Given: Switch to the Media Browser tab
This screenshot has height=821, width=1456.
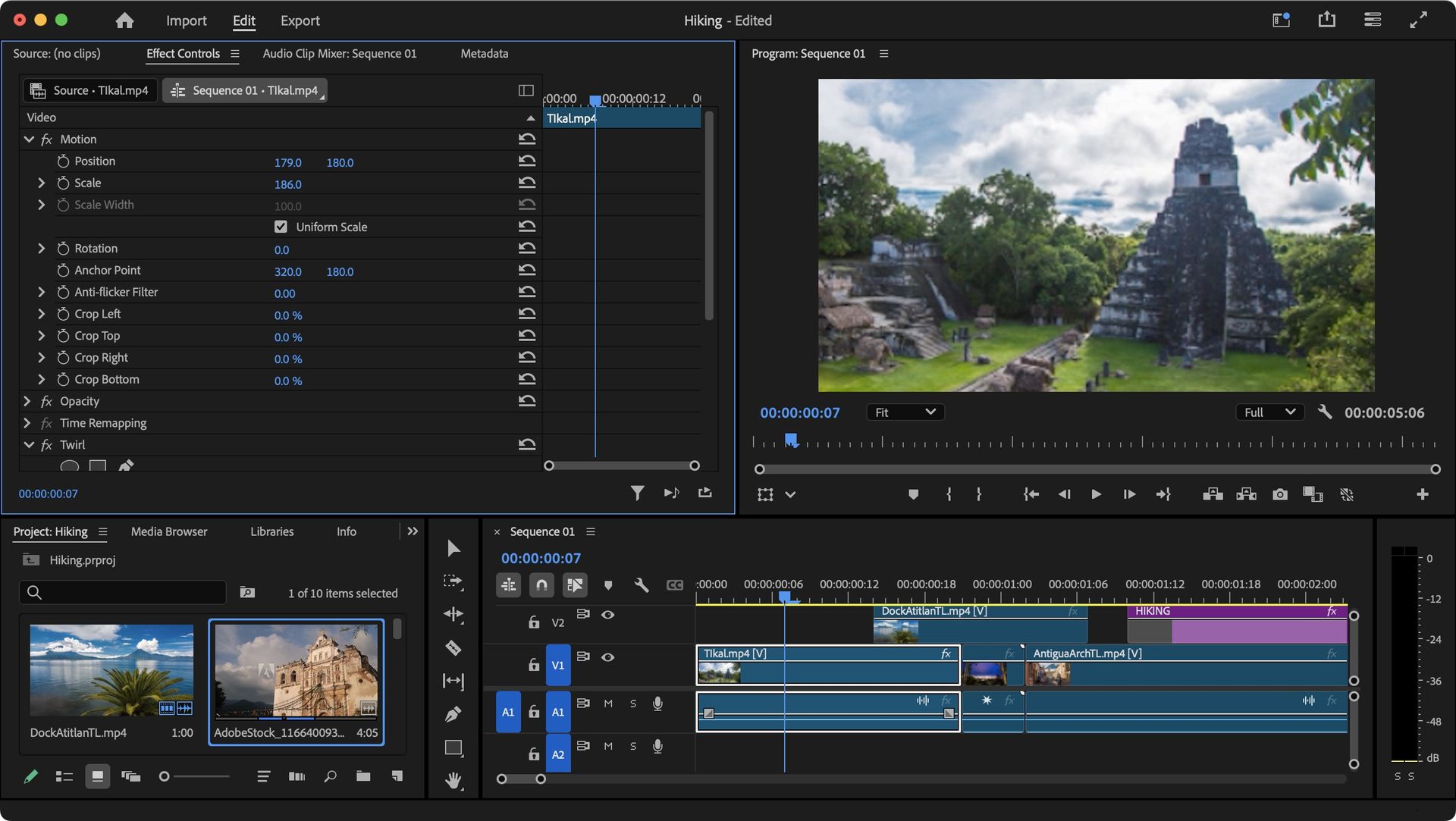Looking at the screenshot, I should (168, 531).
